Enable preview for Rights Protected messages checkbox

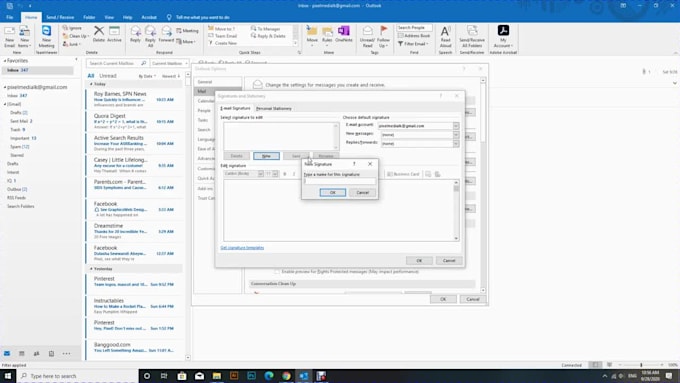pos(277,272)
